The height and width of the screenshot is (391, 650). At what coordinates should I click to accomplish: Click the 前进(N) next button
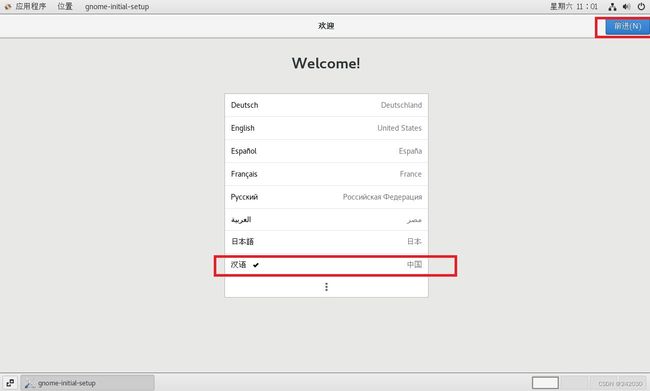click(627, 26)
